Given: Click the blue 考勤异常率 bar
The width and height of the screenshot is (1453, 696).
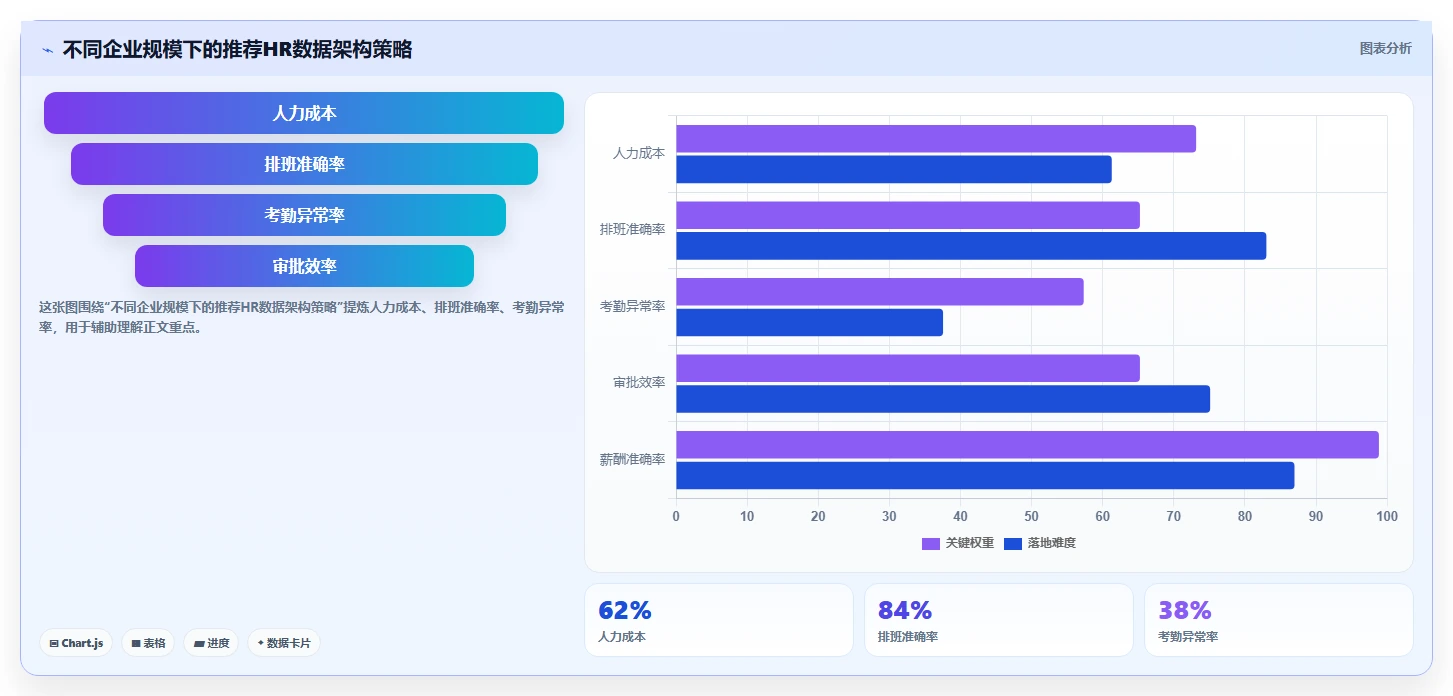Looking at the screenshot, I should [x=810, y=322].
